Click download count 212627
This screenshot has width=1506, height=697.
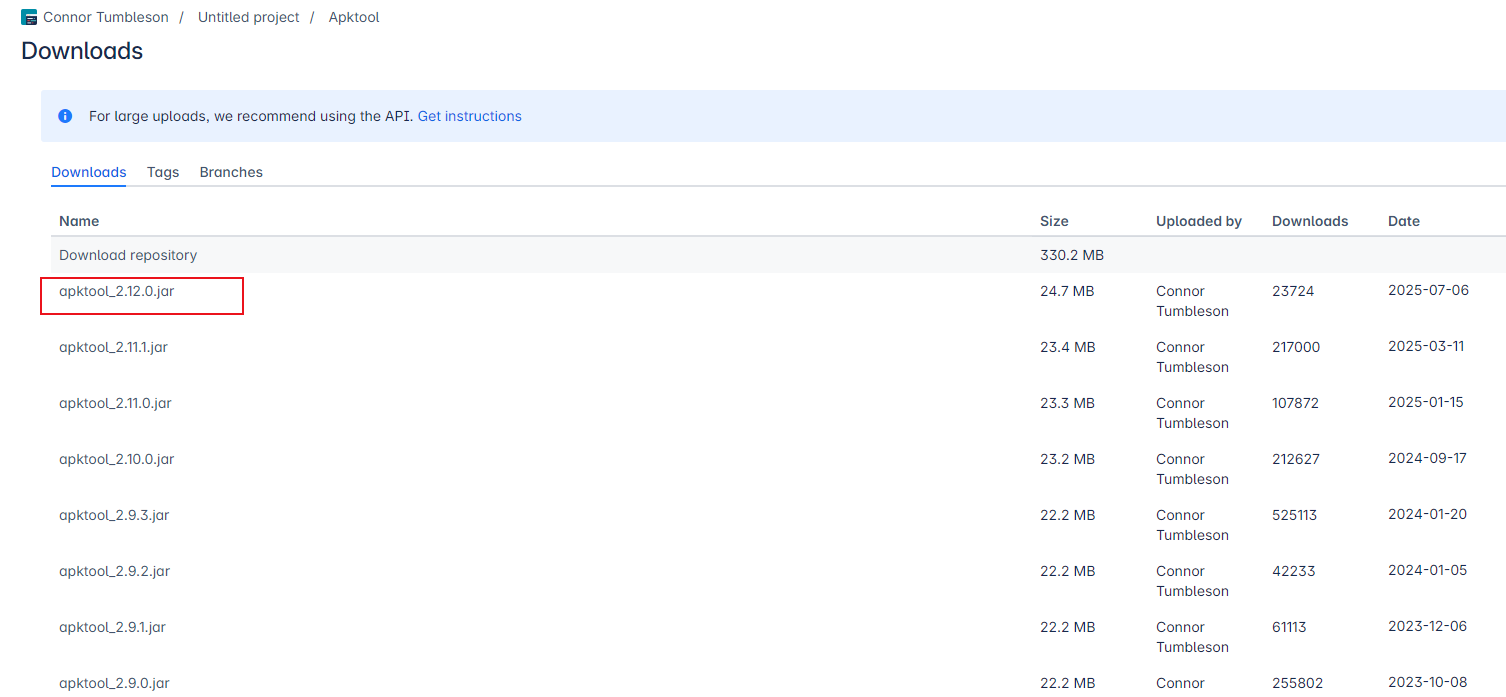click(1296, 459)
